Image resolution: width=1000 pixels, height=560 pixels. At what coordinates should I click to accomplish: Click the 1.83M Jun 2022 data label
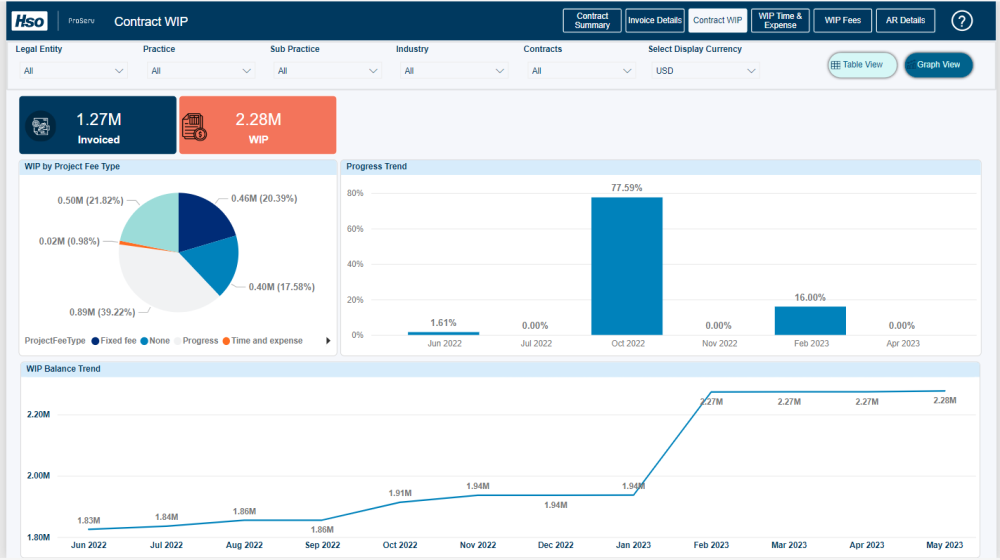pos(89,520)
